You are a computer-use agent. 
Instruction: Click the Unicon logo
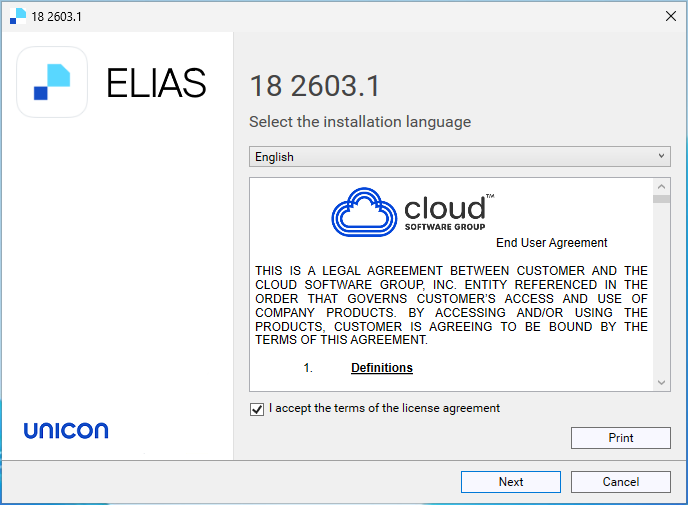pyautogui.click(x=66, y=430)
